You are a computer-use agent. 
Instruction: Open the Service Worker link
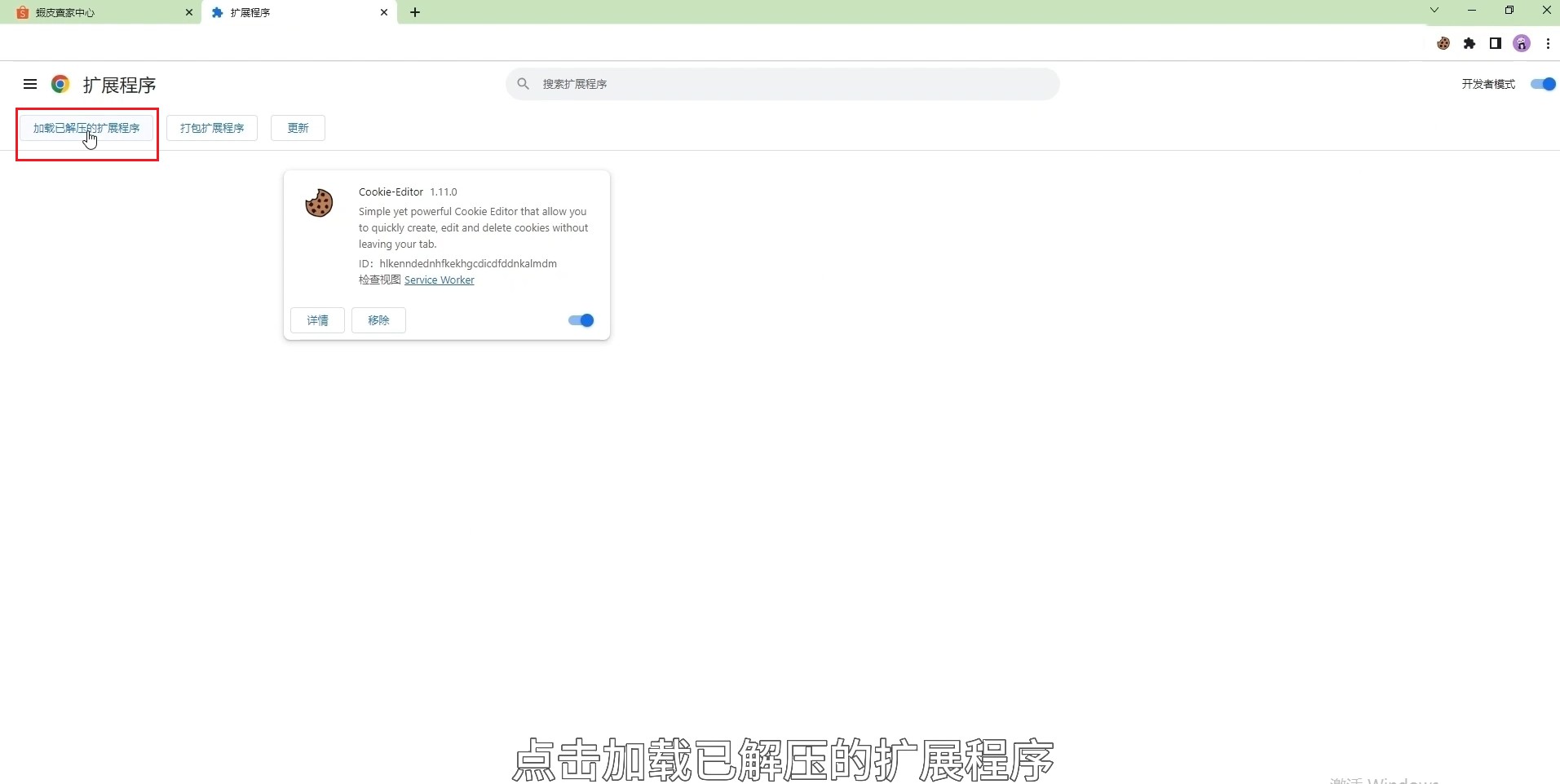tap(439, 280)
